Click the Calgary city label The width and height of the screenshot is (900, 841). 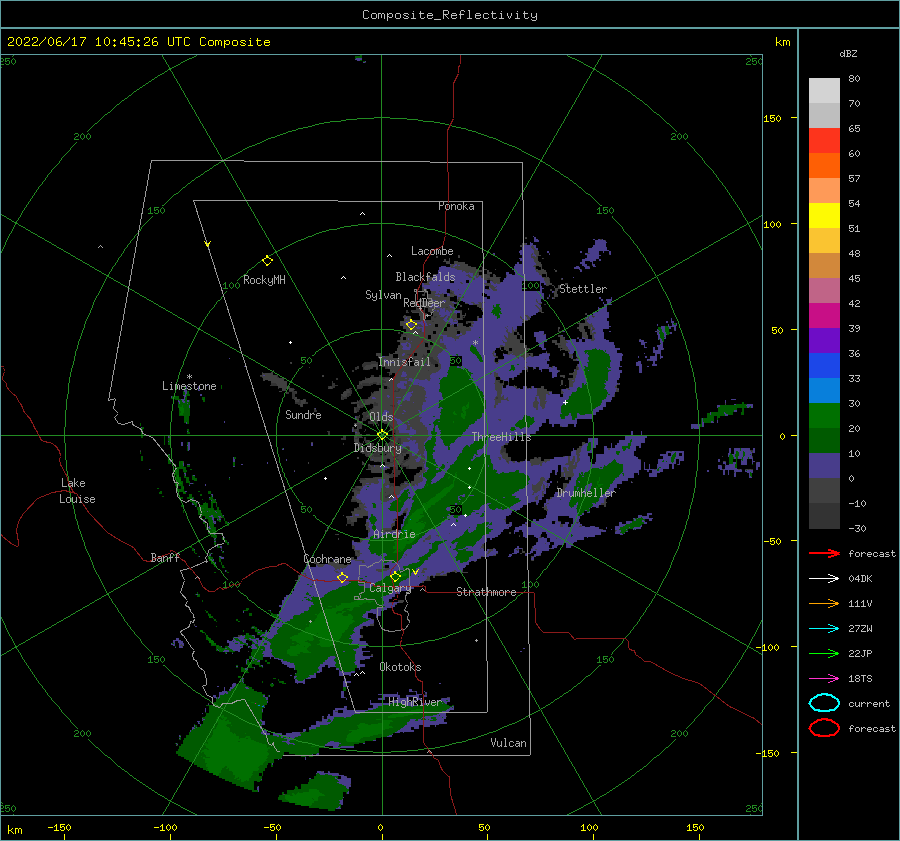click(x=390, y=588)
